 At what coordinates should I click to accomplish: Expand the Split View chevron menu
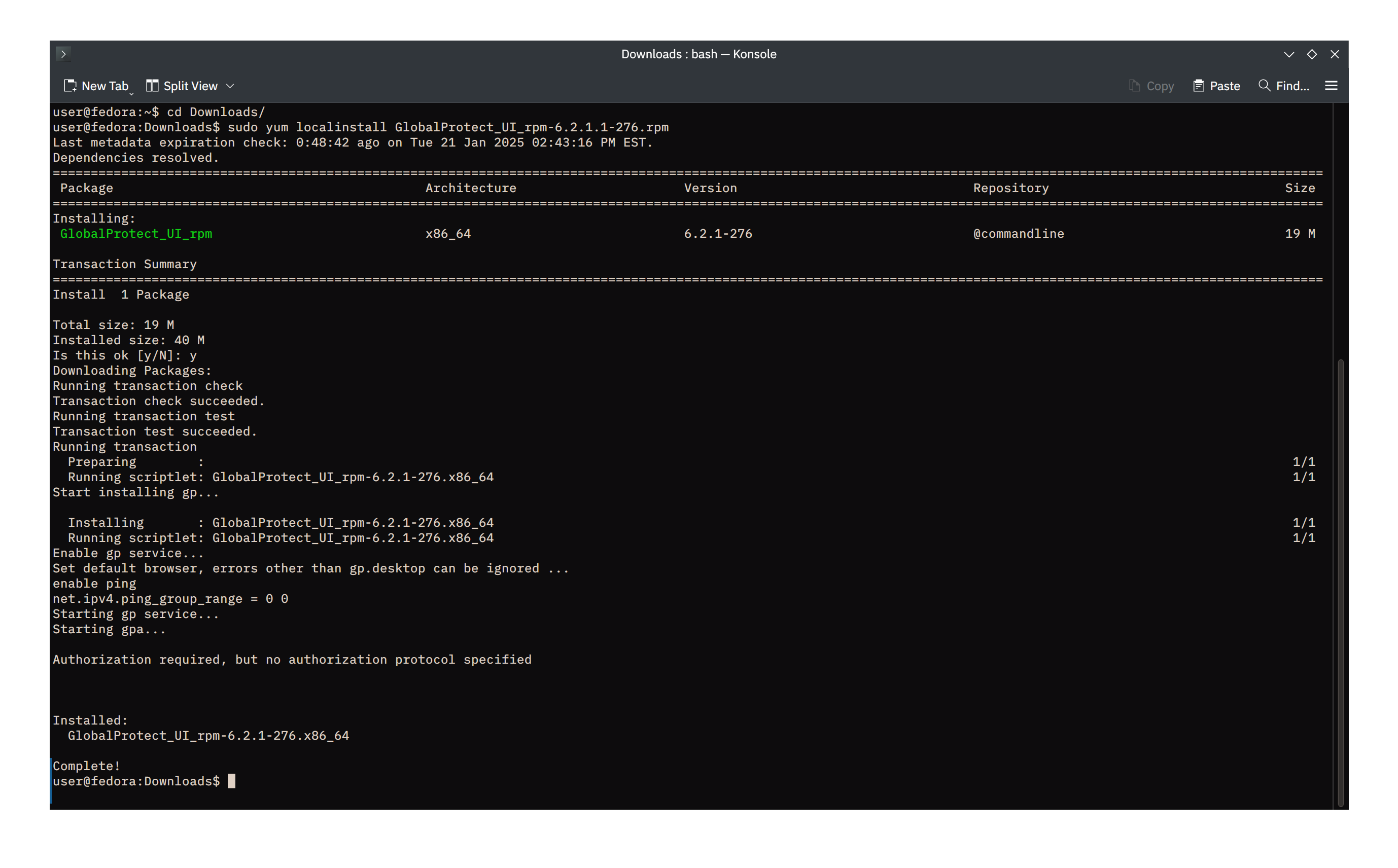[230, 86]
